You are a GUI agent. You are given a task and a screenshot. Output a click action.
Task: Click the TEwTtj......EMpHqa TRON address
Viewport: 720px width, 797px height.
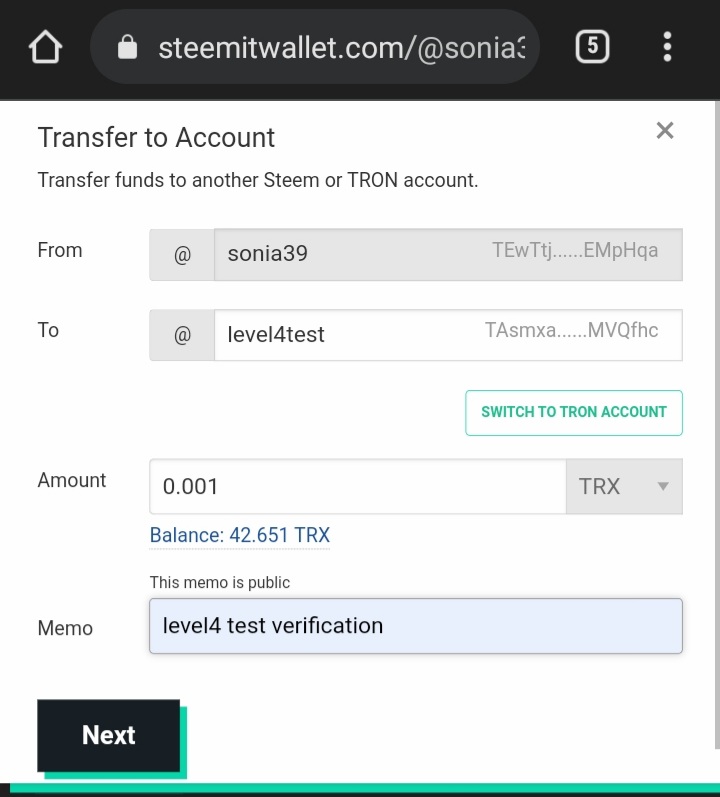click(x=575, y=251)
